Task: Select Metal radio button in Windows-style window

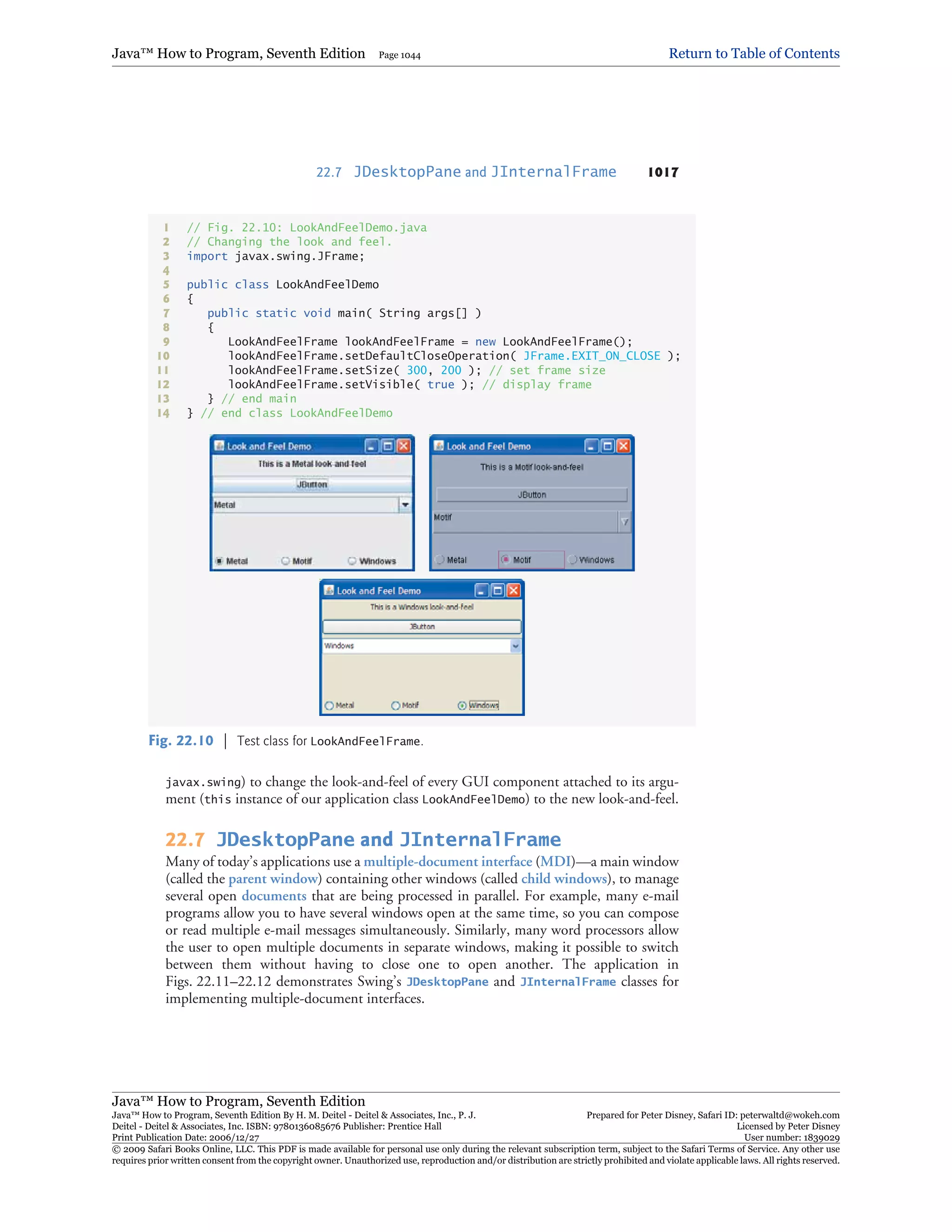Action: point(330,705)
